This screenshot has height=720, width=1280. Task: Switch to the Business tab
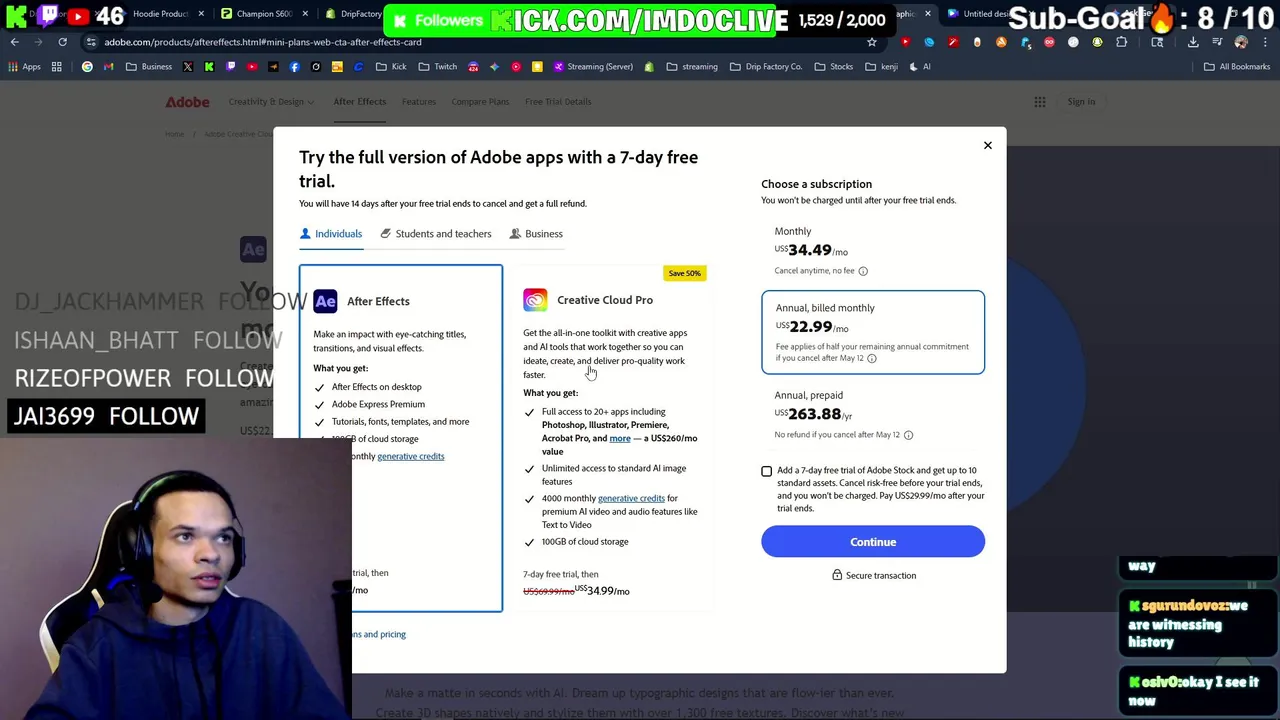tap(536, 234)
